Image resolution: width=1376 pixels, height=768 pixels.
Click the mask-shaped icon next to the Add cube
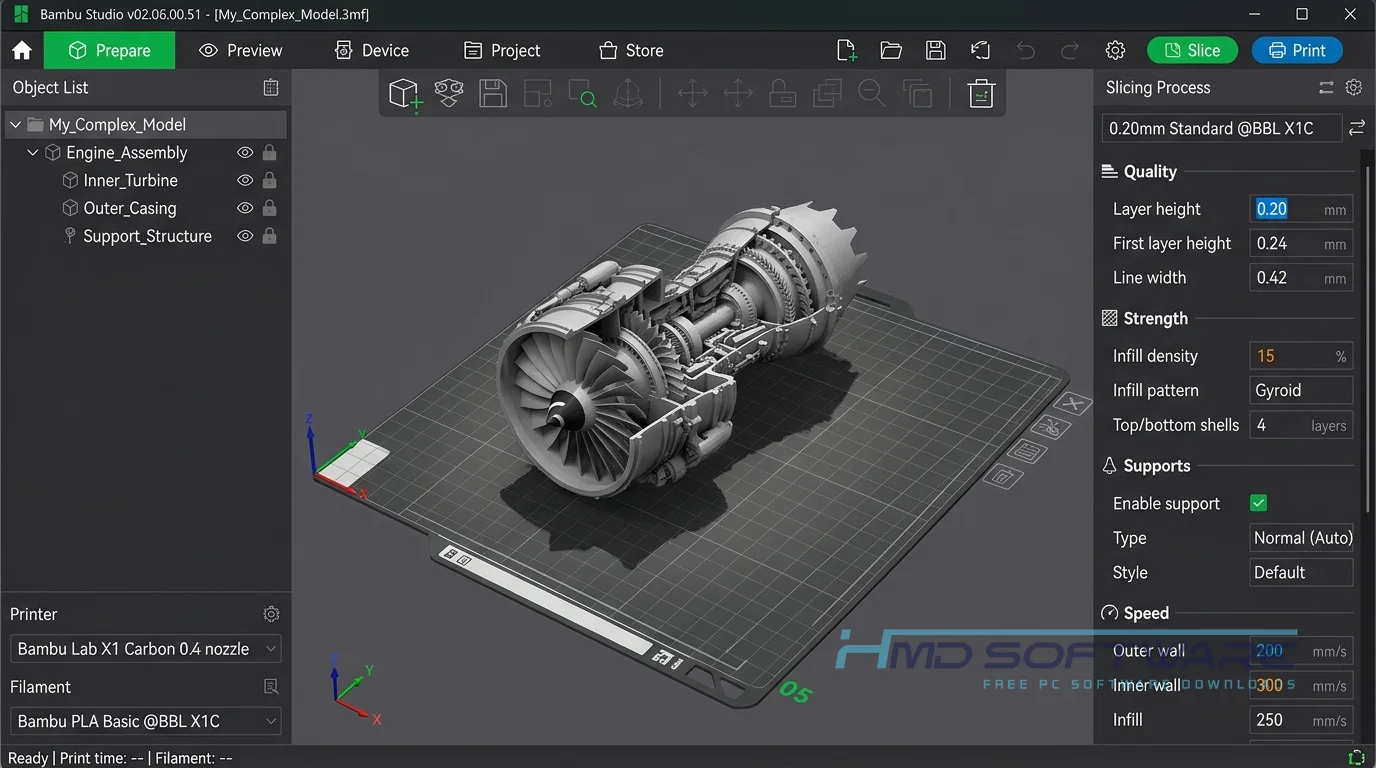[x=449, y=94]
